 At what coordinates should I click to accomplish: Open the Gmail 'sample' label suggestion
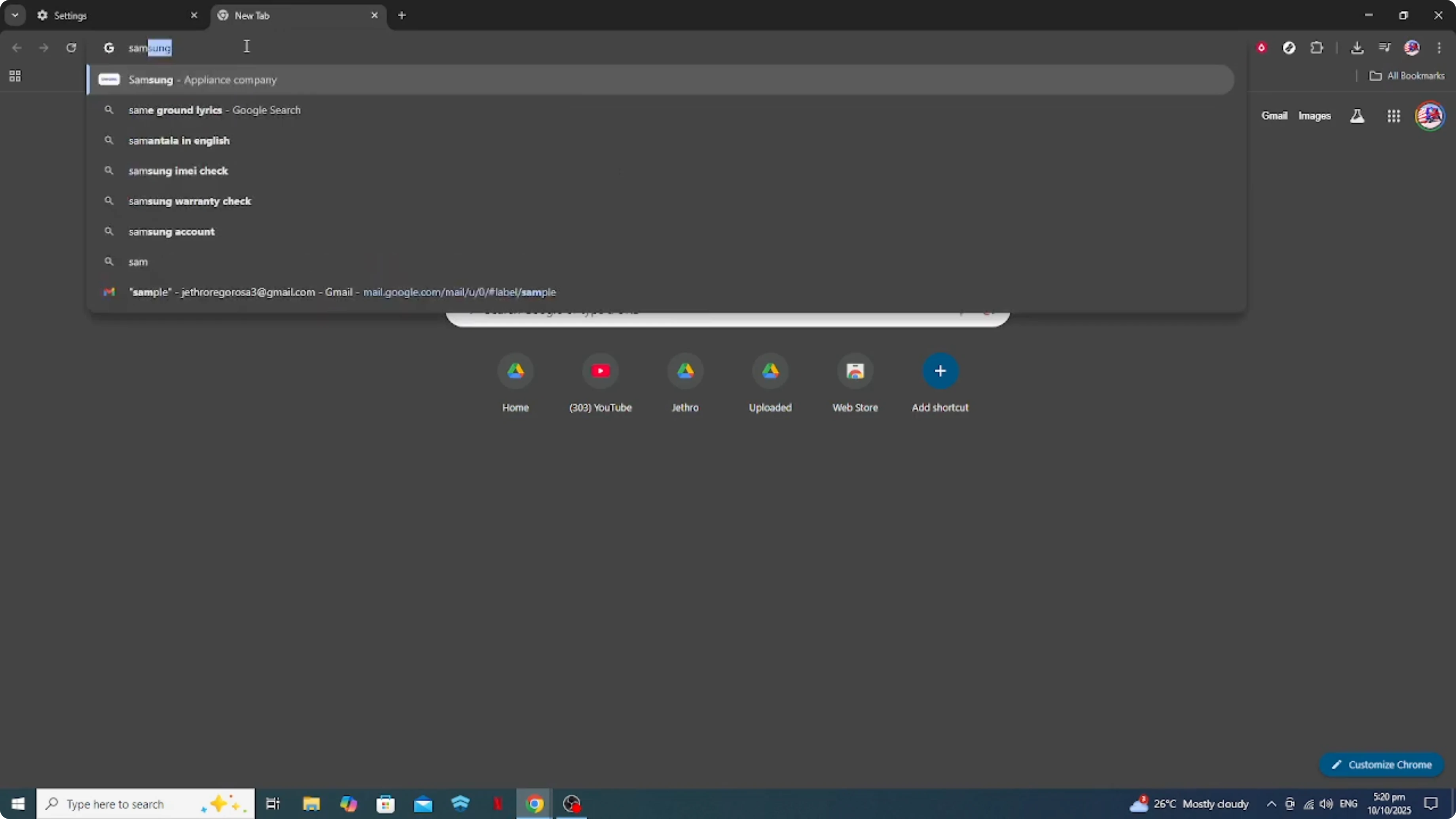point(660,292)
